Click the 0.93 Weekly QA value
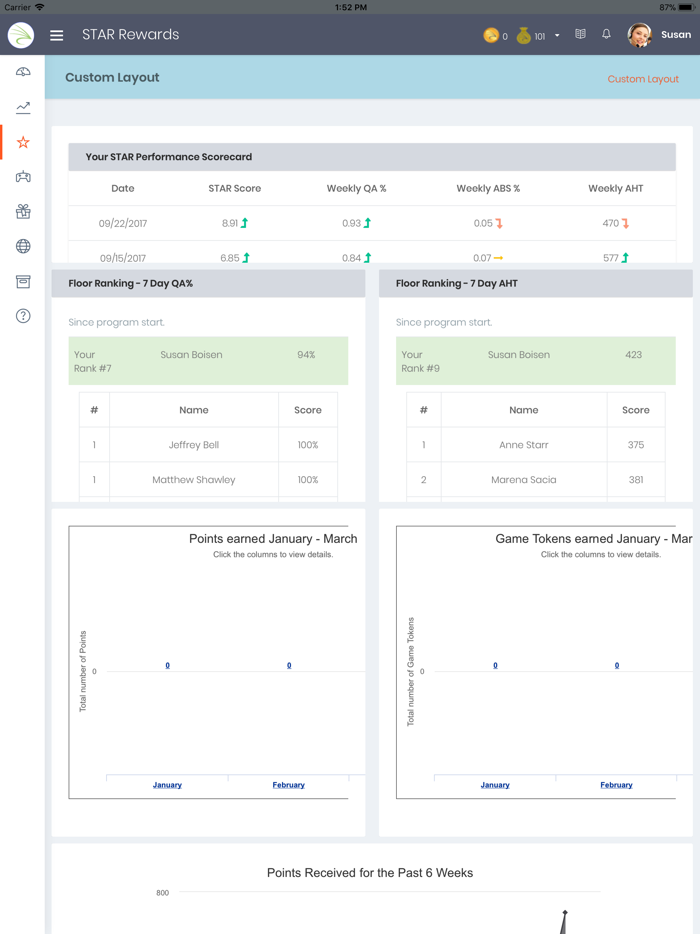 tap(351, 223)
